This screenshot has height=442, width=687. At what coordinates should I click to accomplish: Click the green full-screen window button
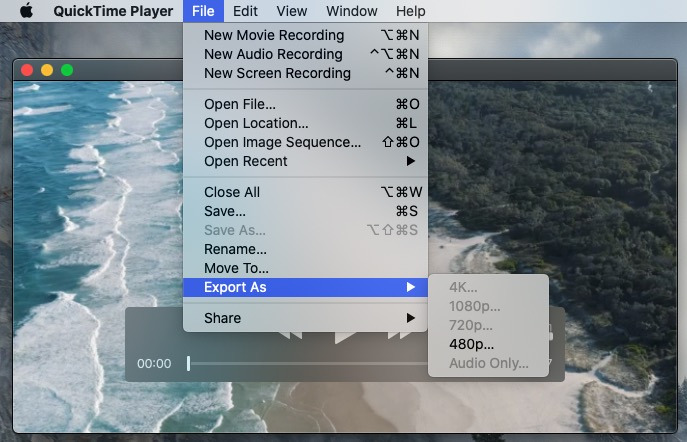67,70
